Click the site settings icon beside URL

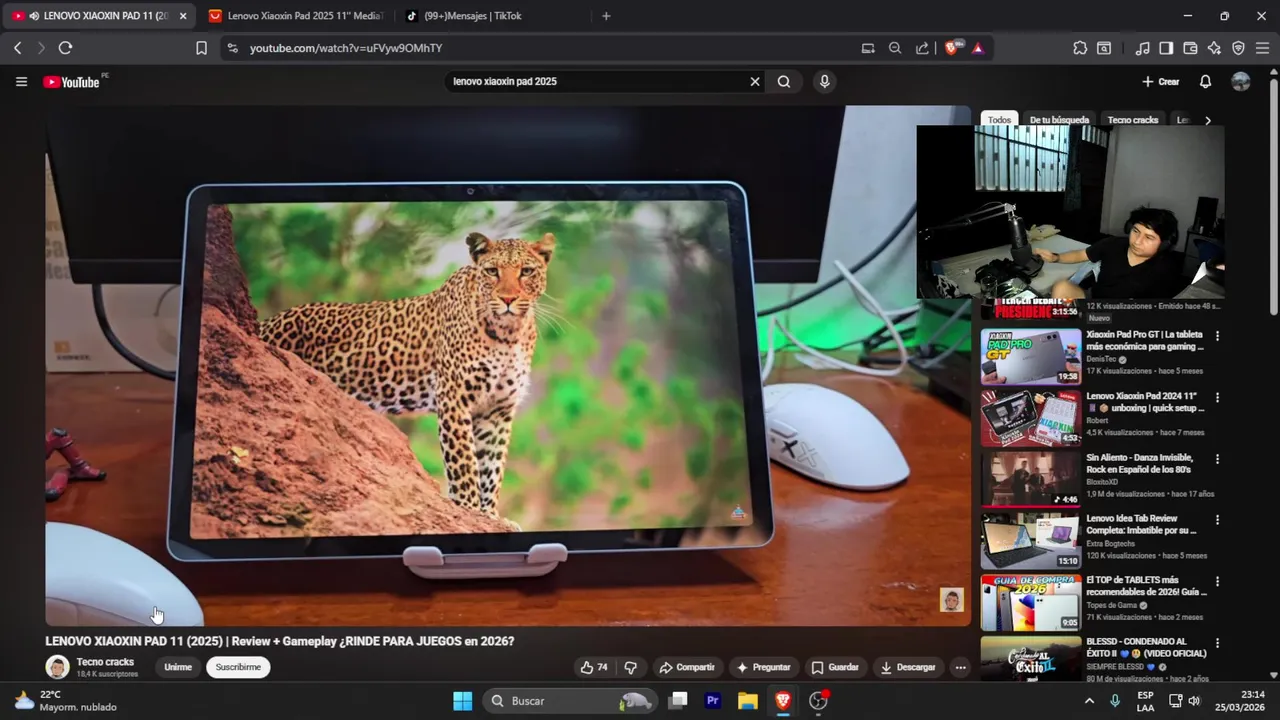pos(233,48)
